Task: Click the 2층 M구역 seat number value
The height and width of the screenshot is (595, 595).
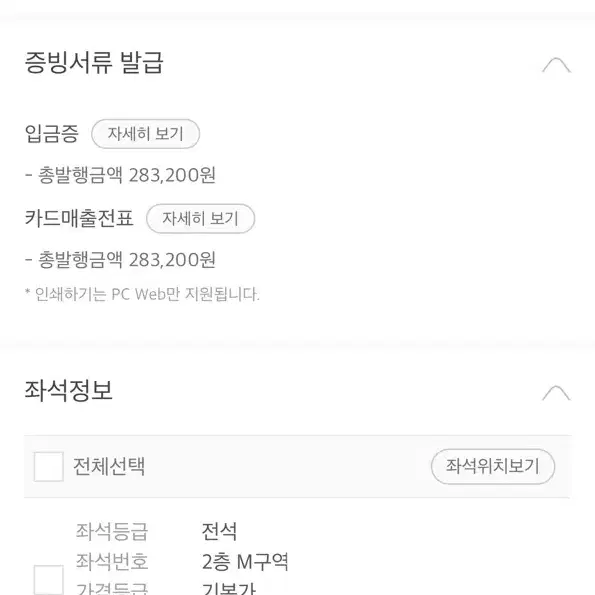Action: click(245, 562)
